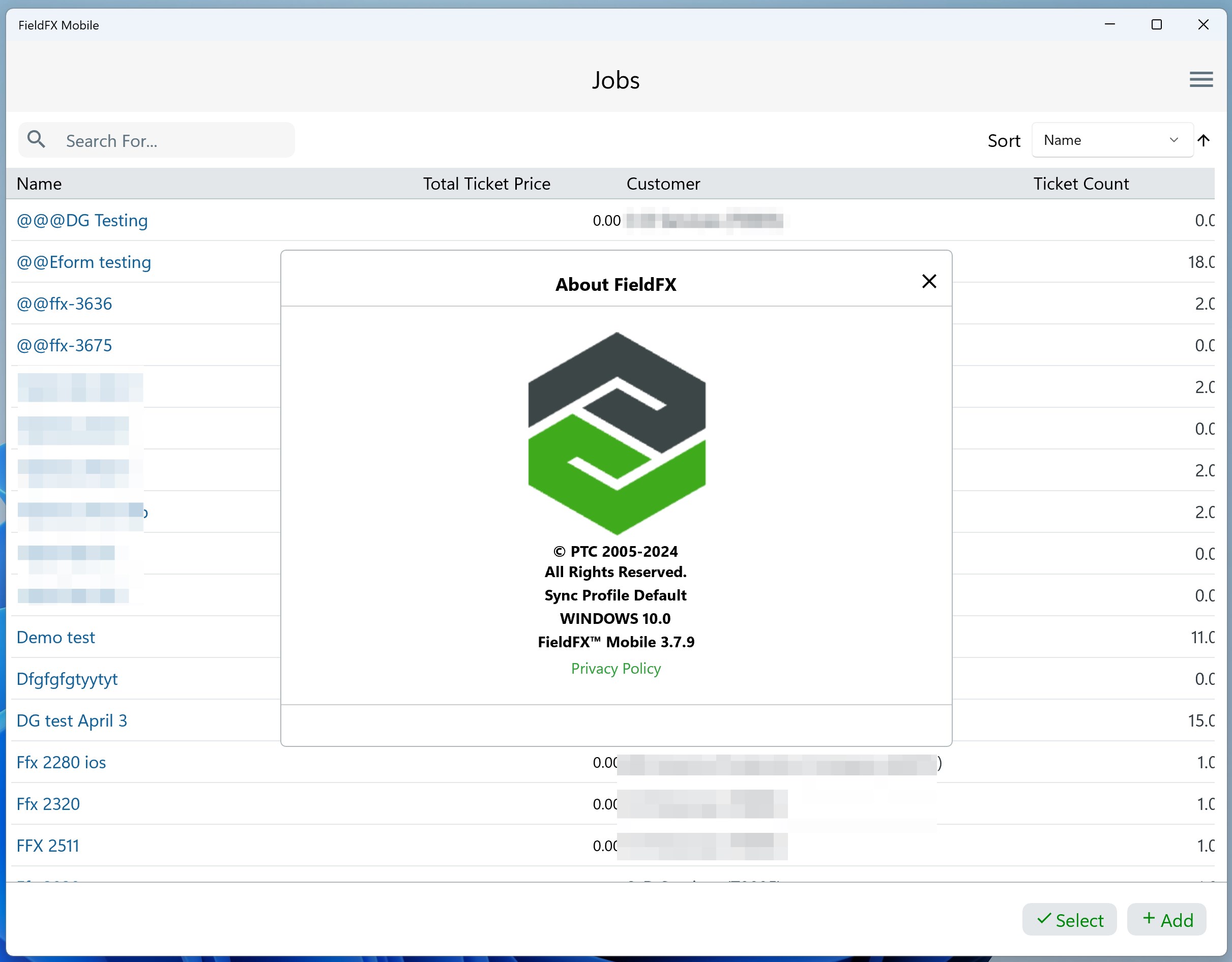The width and height of the screenshot is (1232, 962).
Task: Open the @@@DG Testing job
Action: tap(82, 221)
